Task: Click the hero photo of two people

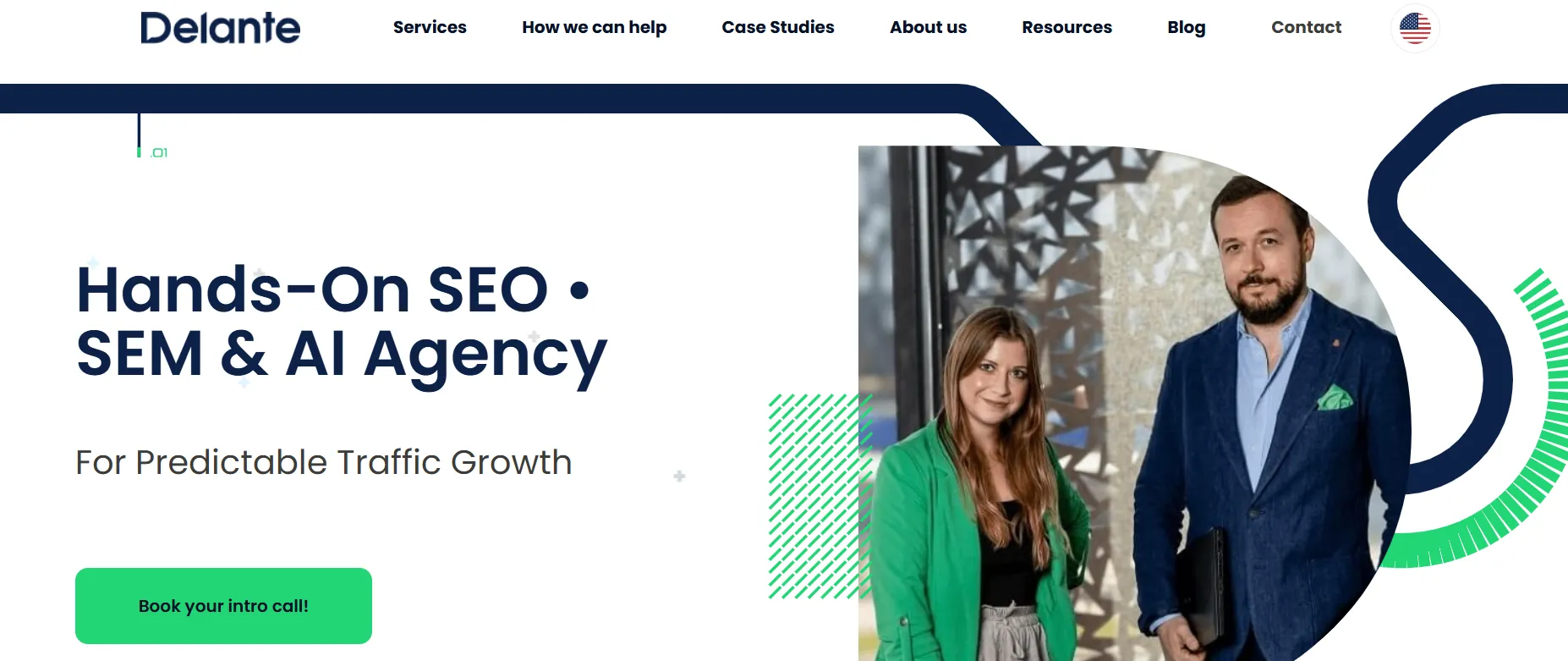Action: click(x=1133, y=403)
